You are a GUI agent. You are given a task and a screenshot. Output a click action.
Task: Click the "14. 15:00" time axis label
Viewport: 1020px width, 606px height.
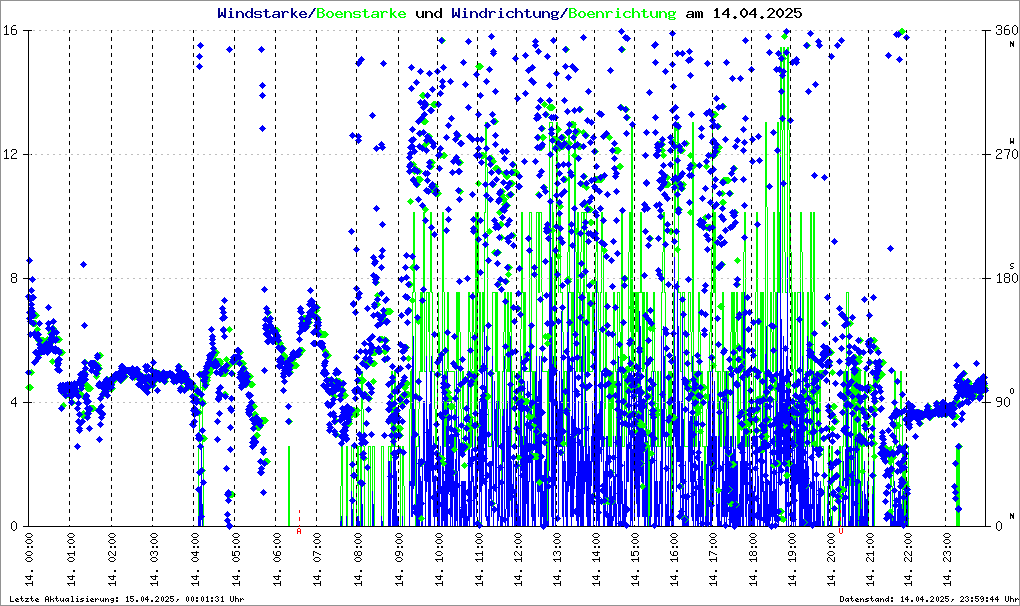click(635, 560)
